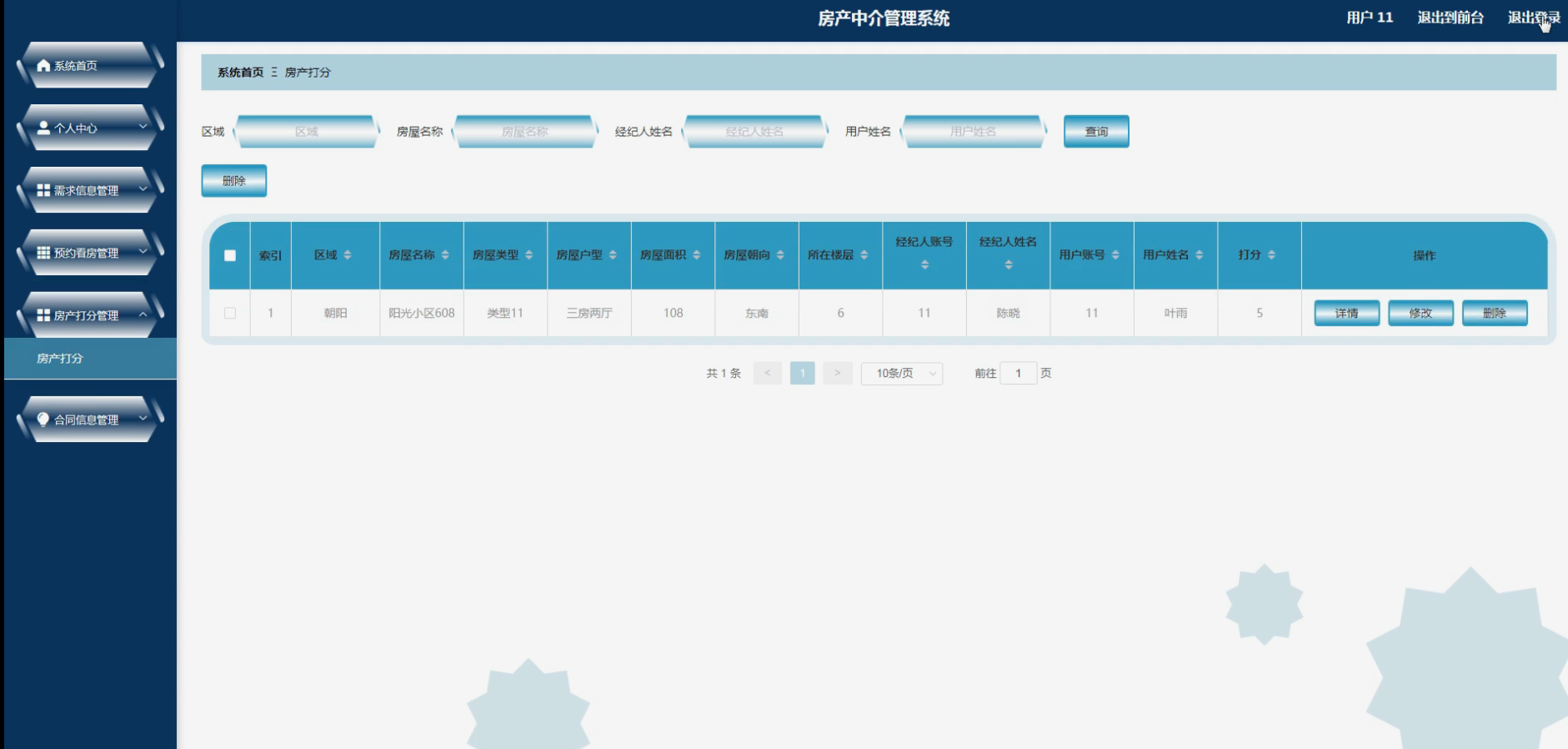Expand the 个人中心 menu chevron
This screenshot has width=1568, height=749.
(x=143, y=127)
